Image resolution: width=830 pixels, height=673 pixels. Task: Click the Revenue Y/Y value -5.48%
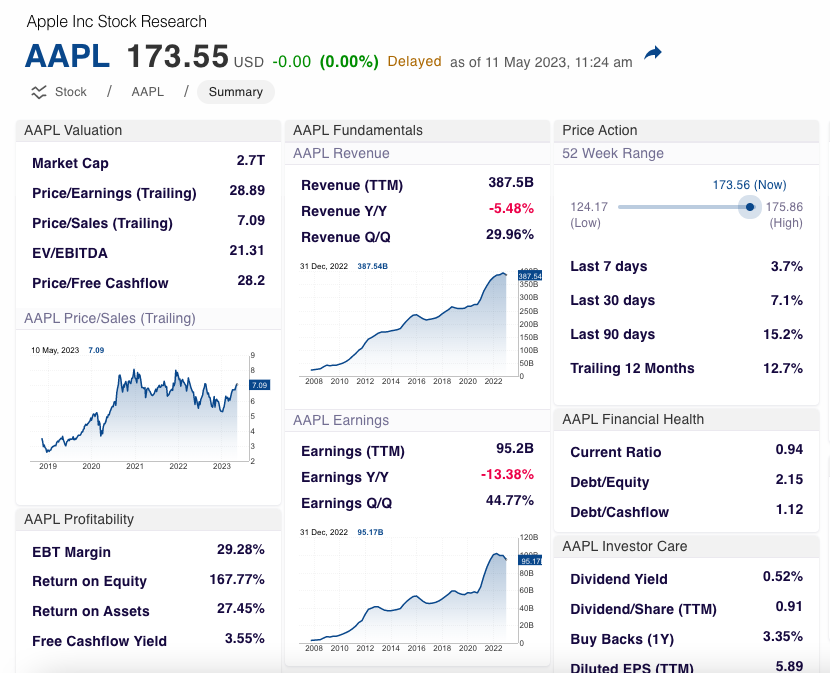click(511, 209)
